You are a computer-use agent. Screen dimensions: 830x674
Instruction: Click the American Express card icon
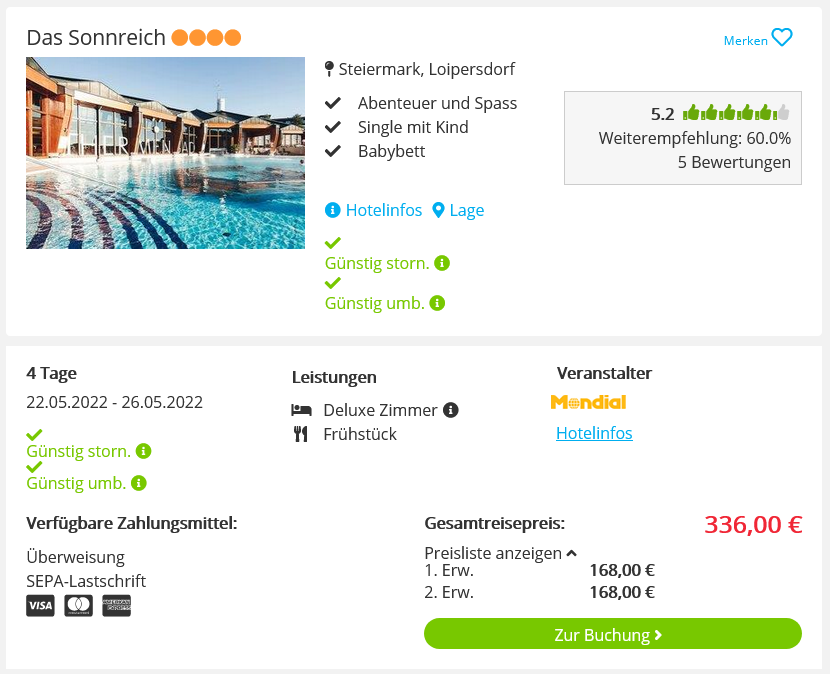click(116, 606)
